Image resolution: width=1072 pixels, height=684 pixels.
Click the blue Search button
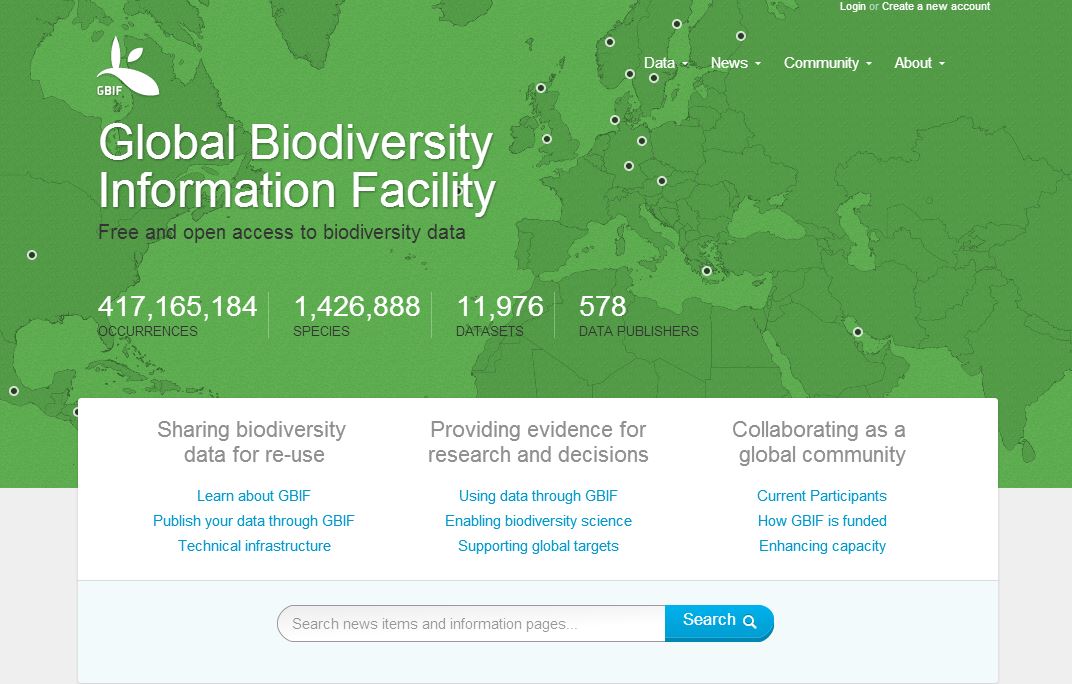[x=719, y=623]
